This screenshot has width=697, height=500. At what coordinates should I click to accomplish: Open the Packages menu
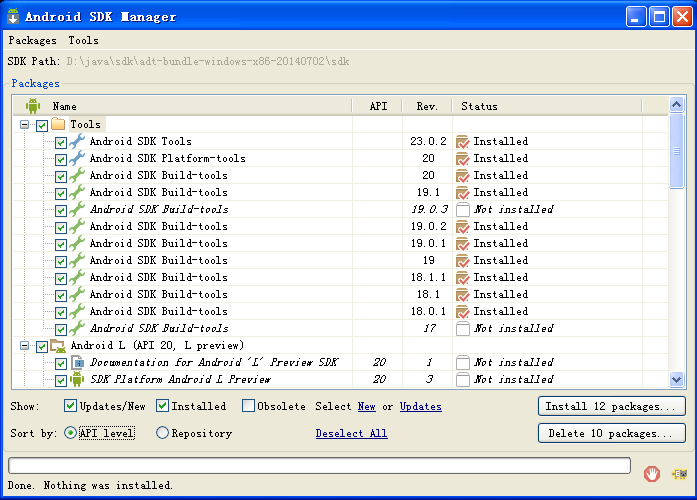32,40
